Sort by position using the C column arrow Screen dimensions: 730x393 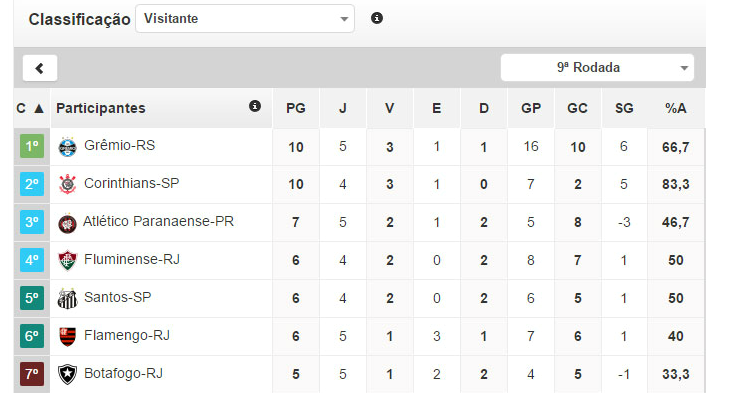click(39, 108)
